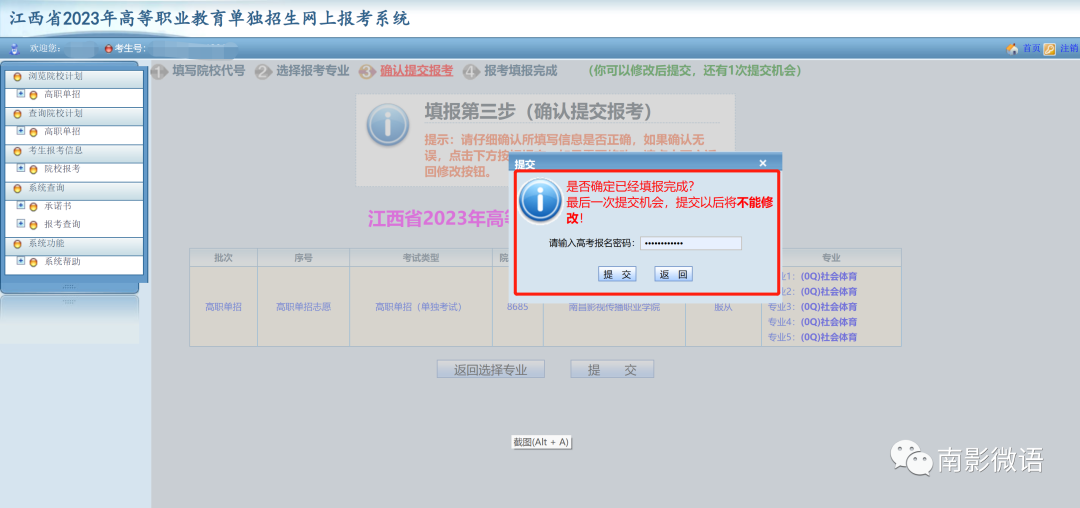
Task: Click the home icon beside 首页
Action: pyautogui.click(x=1012, y=49)
